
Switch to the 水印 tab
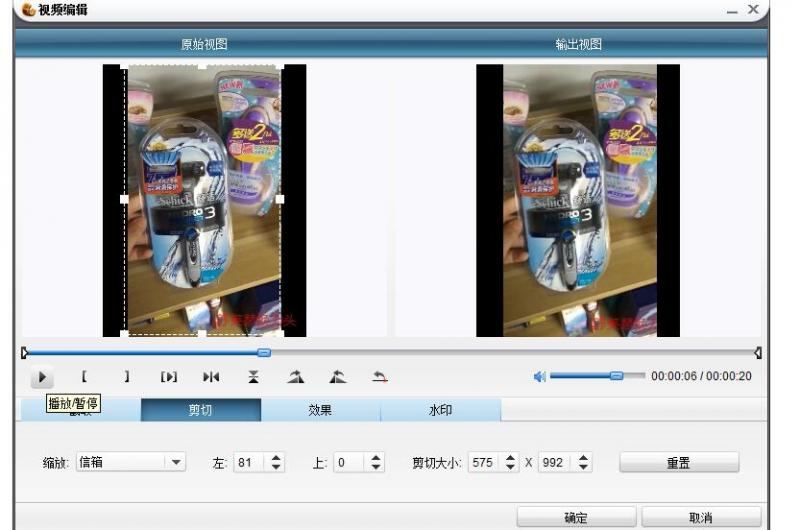pyautogui.click(x=440, y=410)
